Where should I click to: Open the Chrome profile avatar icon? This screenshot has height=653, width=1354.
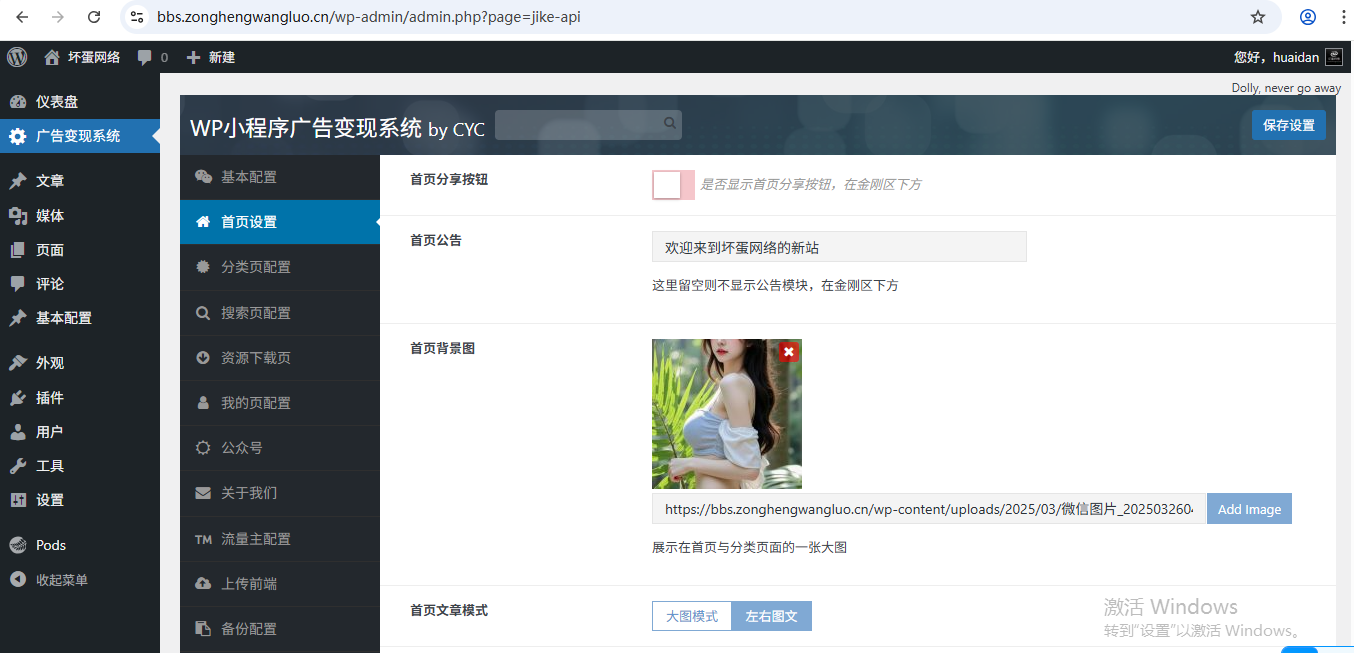coord(1308,17)
